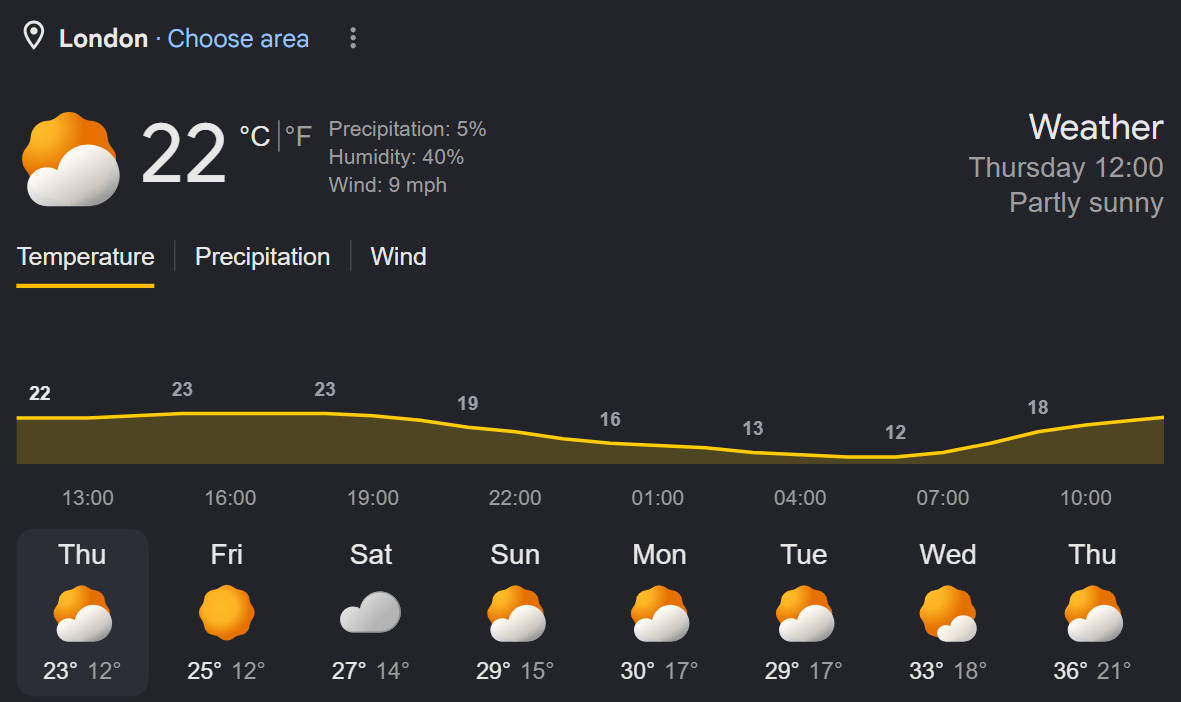Select the highlighted Thu forecast card

point(82,612)
